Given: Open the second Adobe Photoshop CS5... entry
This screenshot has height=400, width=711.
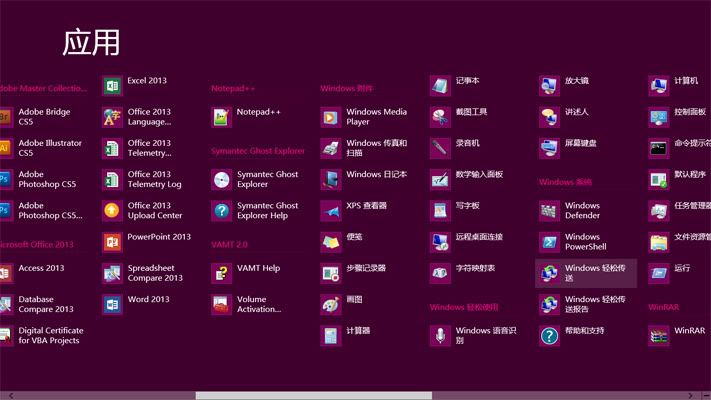Looking at the screenshot, I should [42, 211].
